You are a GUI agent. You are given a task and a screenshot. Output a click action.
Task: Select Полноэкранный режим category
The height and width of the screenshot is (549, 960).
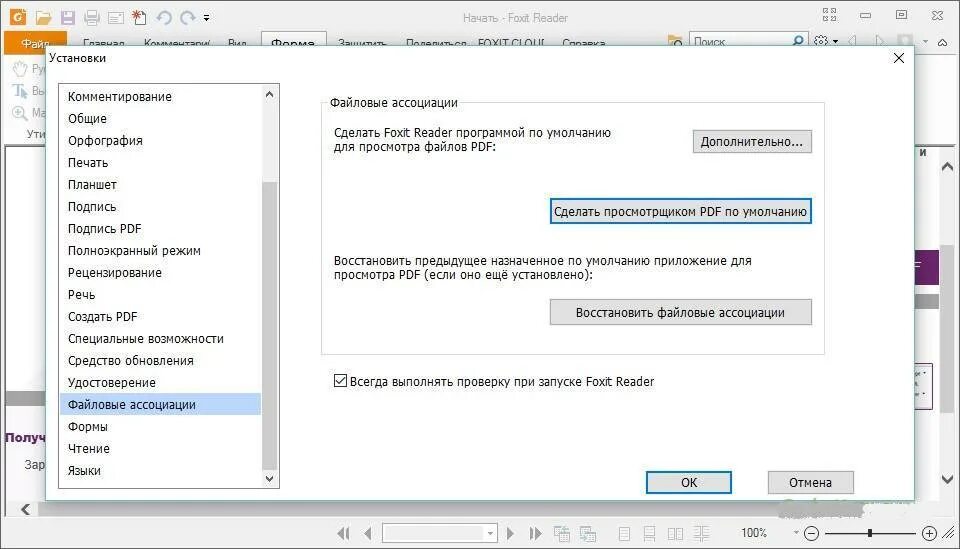(160, 251)
